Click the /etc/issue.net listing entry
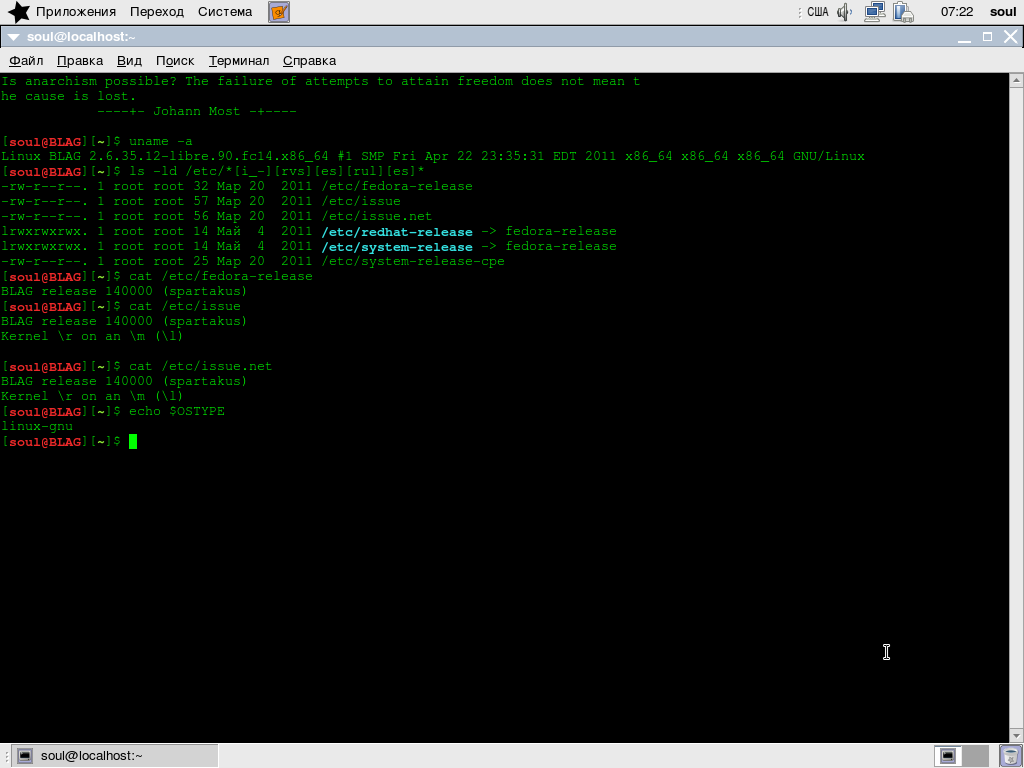This screenshot has width=1024, height=768. pyautogui.click(x=377, y=216)
